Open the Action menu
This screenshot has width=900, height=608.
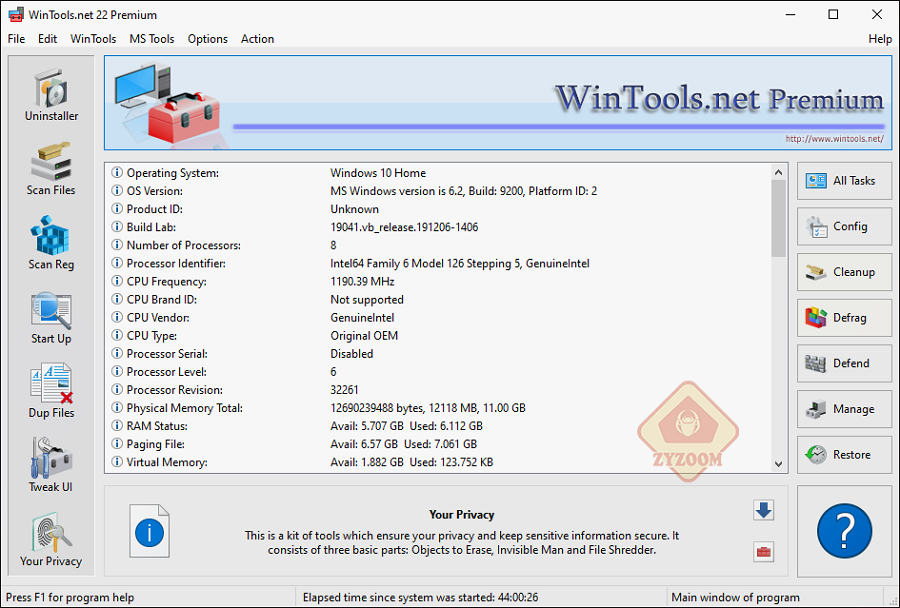point(257,38)
